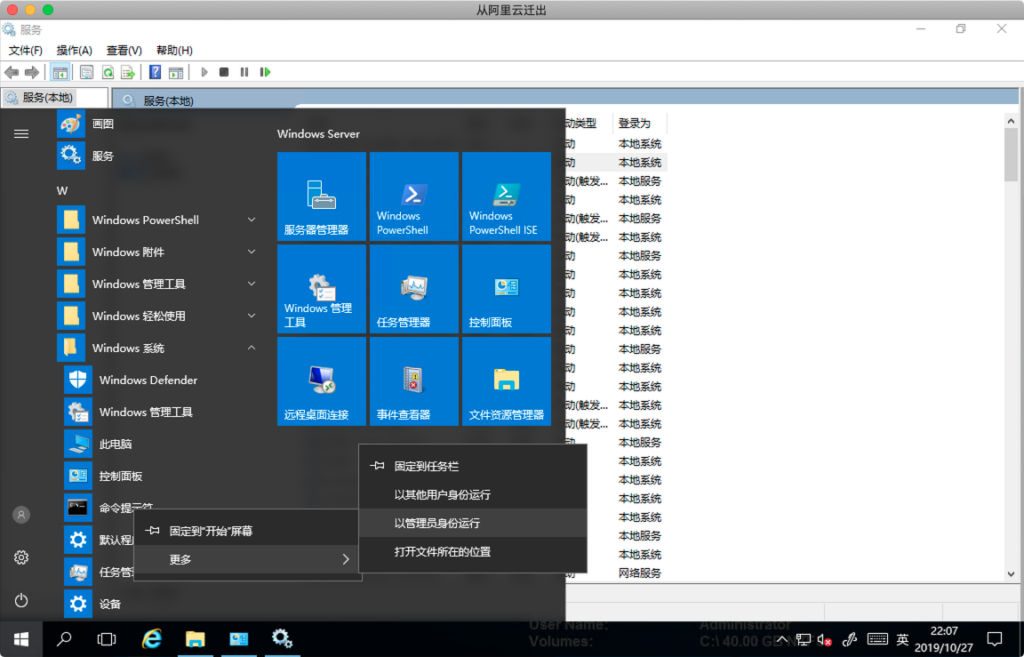Image resolution: width=1024 pixels, height=657 pixels.
Task: Toggle the Start menu hamburger button
Action: point(21,133)
